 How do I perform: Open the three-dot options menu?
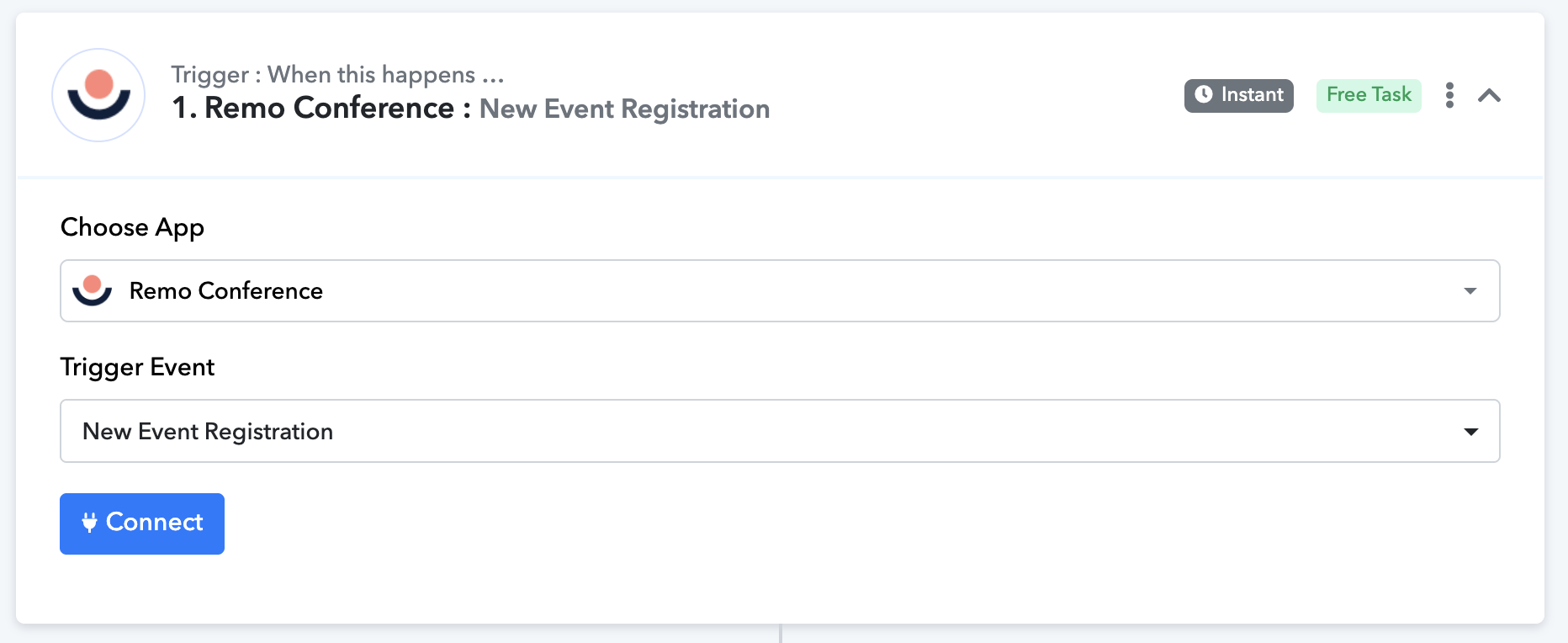click(x=1449, y=95)
